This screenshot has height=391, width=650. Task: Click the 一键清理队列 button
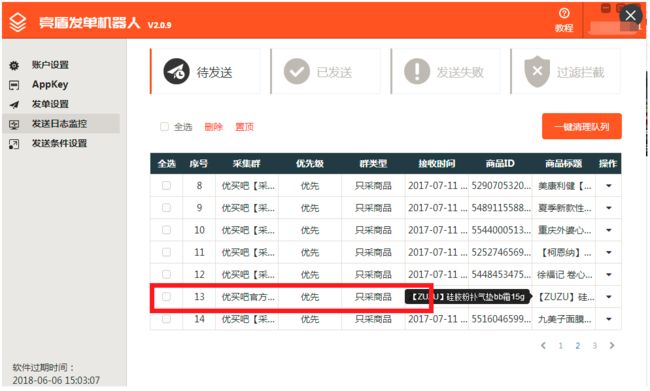[x=582, y=126]
